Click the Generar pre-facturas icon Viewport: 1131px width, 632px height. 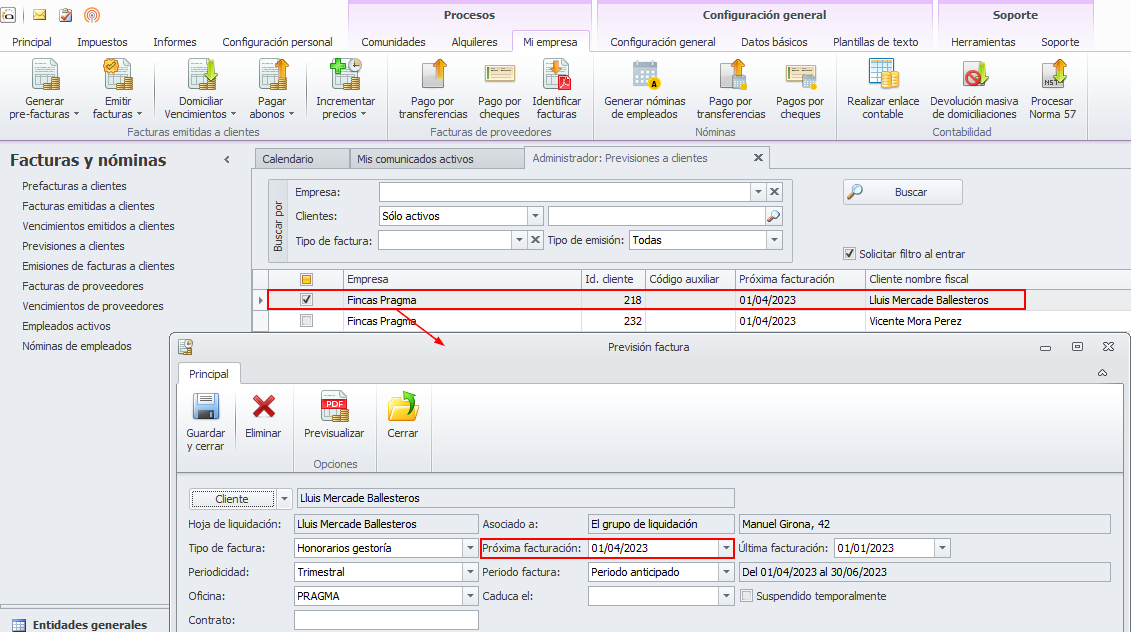click(44, 77)
